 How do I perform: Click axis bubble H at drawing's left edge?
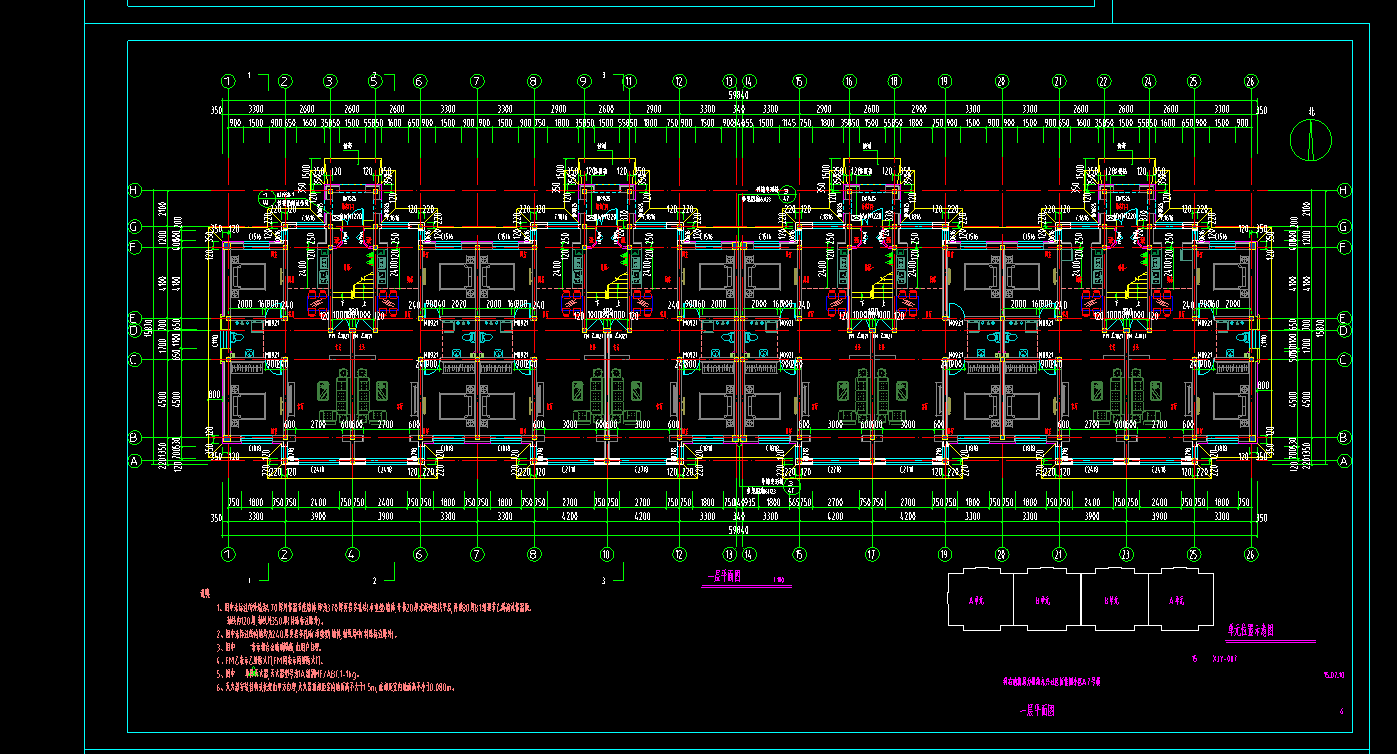(134, 190)
